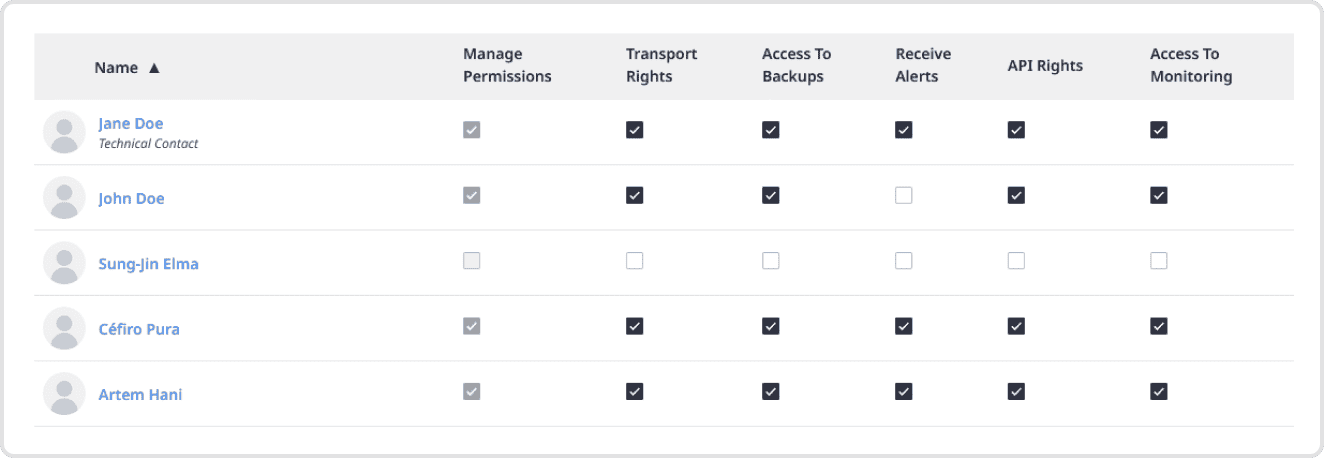Click Artem Hani's avatar icon

click(64, 393)
